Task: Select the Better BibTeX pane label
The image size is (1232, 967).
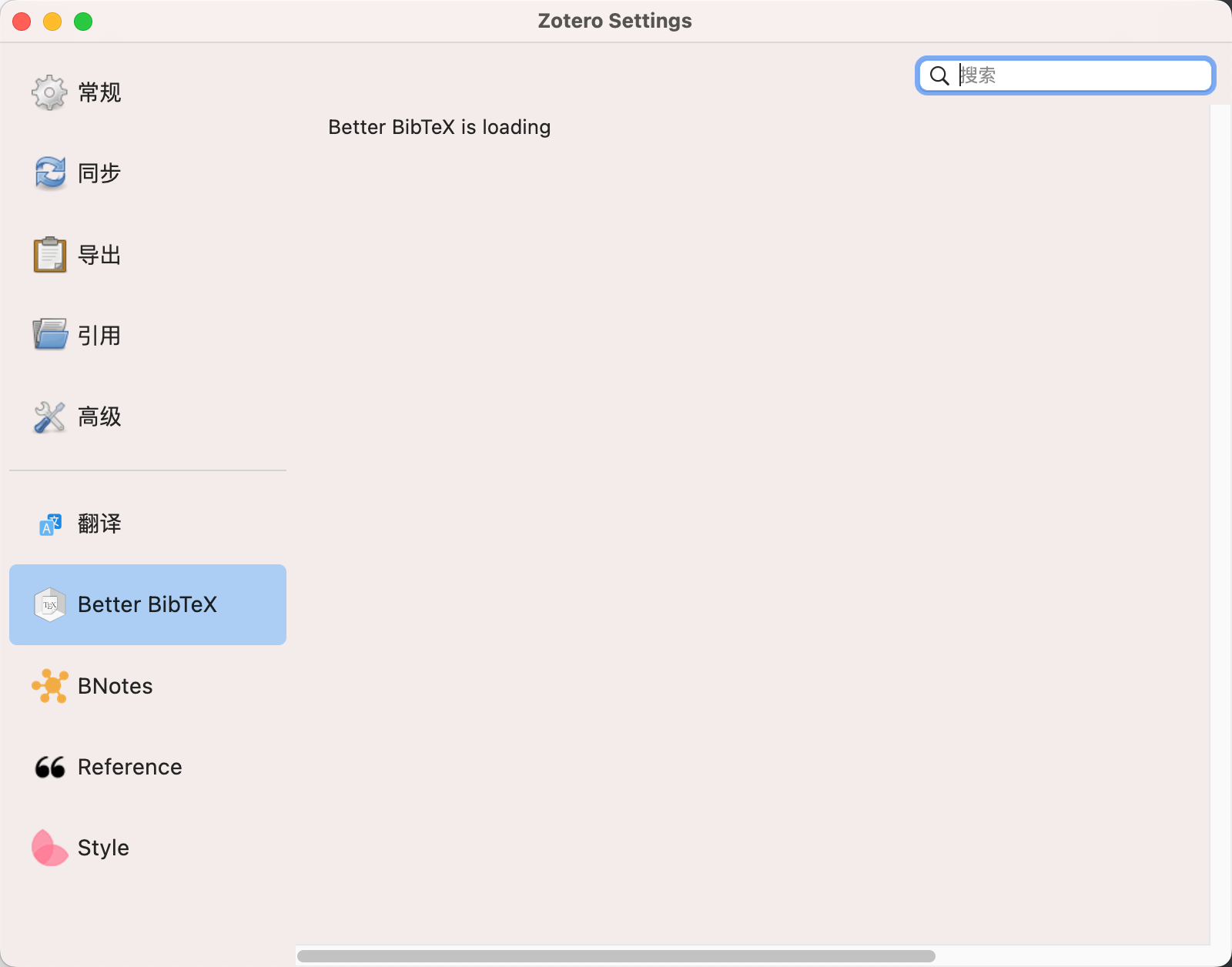Action: (147, 604)
